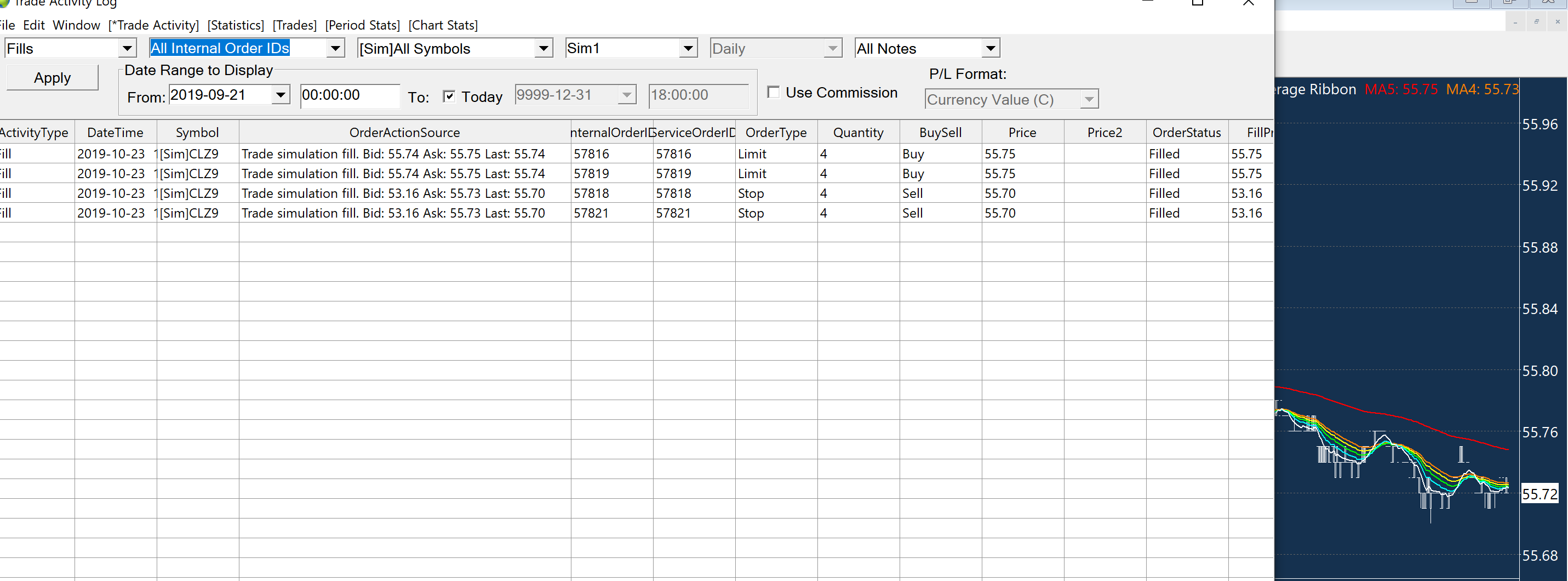
Task: Minimize the inner chart window
Action: [1515, 22]
